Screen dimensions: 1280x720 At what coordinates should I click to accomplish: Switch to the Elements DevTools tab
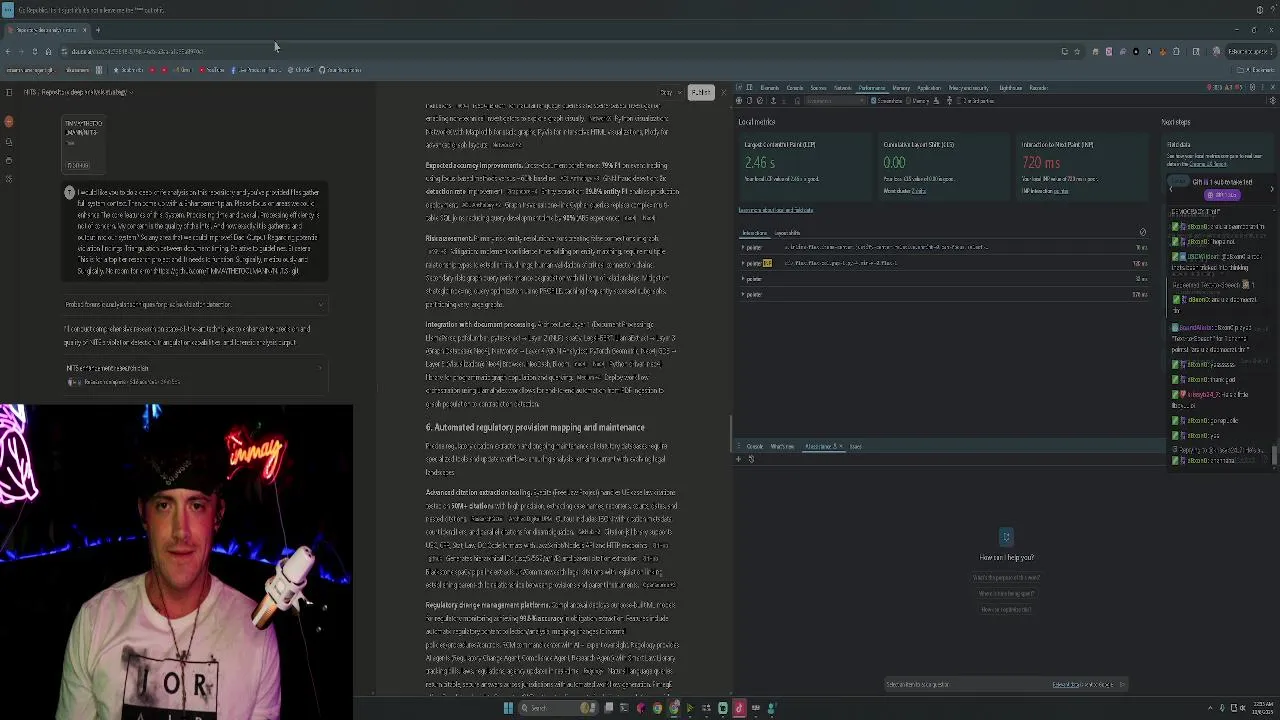(x=770, y=88)
